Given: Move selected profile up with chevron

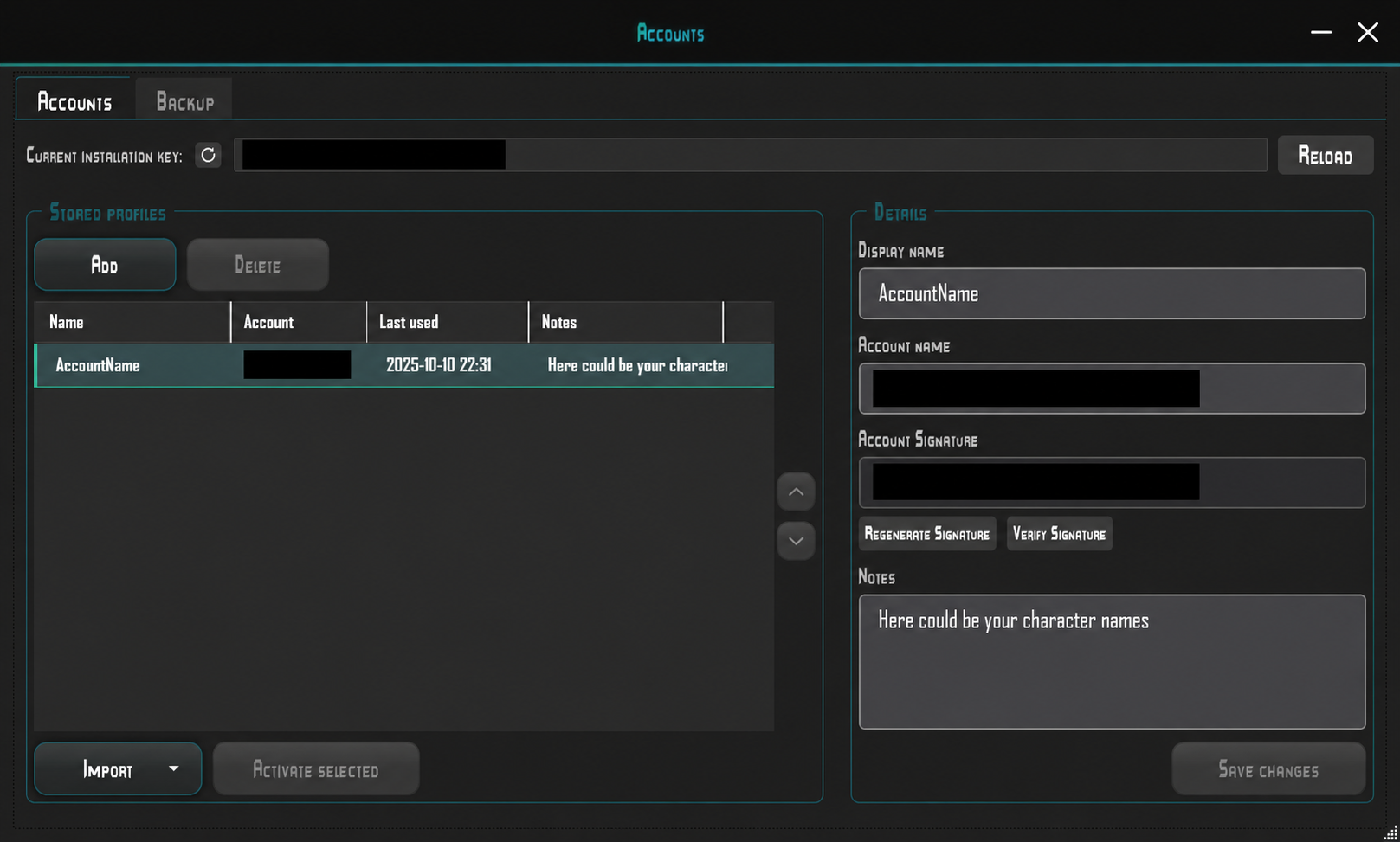Looking at the screenshot, I should [796, 492].
